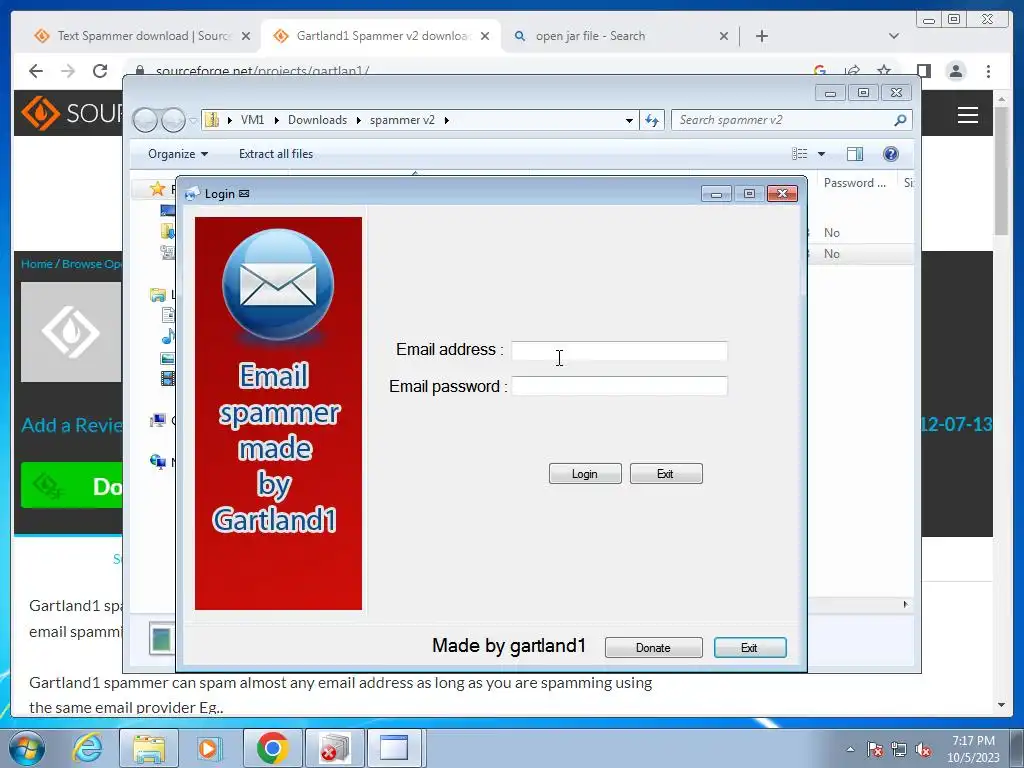Screen dimensions: 1024x768
Task: Click the Home breadcrumb link on SourceForge
Action: [x=37, y=264]
